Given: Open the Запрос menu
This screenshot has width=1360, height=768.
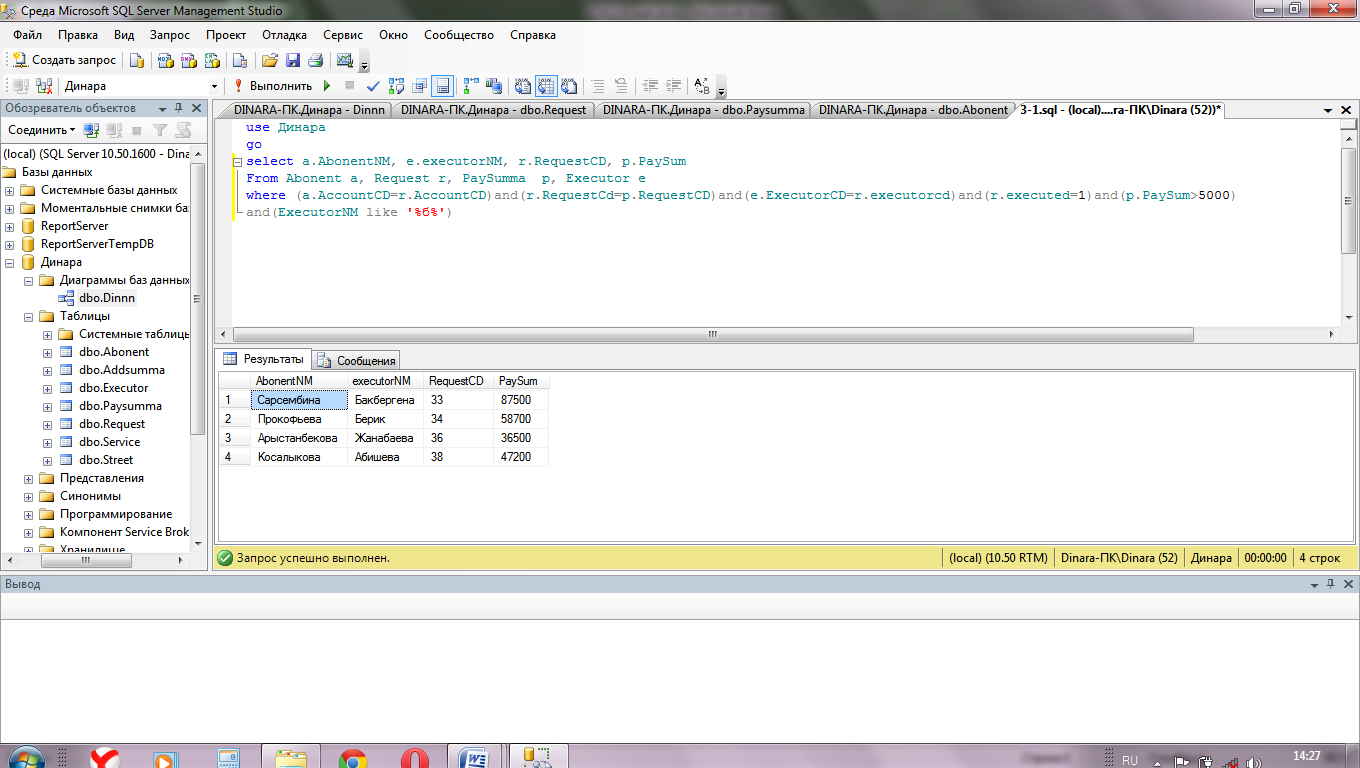Looking at the screenshot, I should (169, 35).
